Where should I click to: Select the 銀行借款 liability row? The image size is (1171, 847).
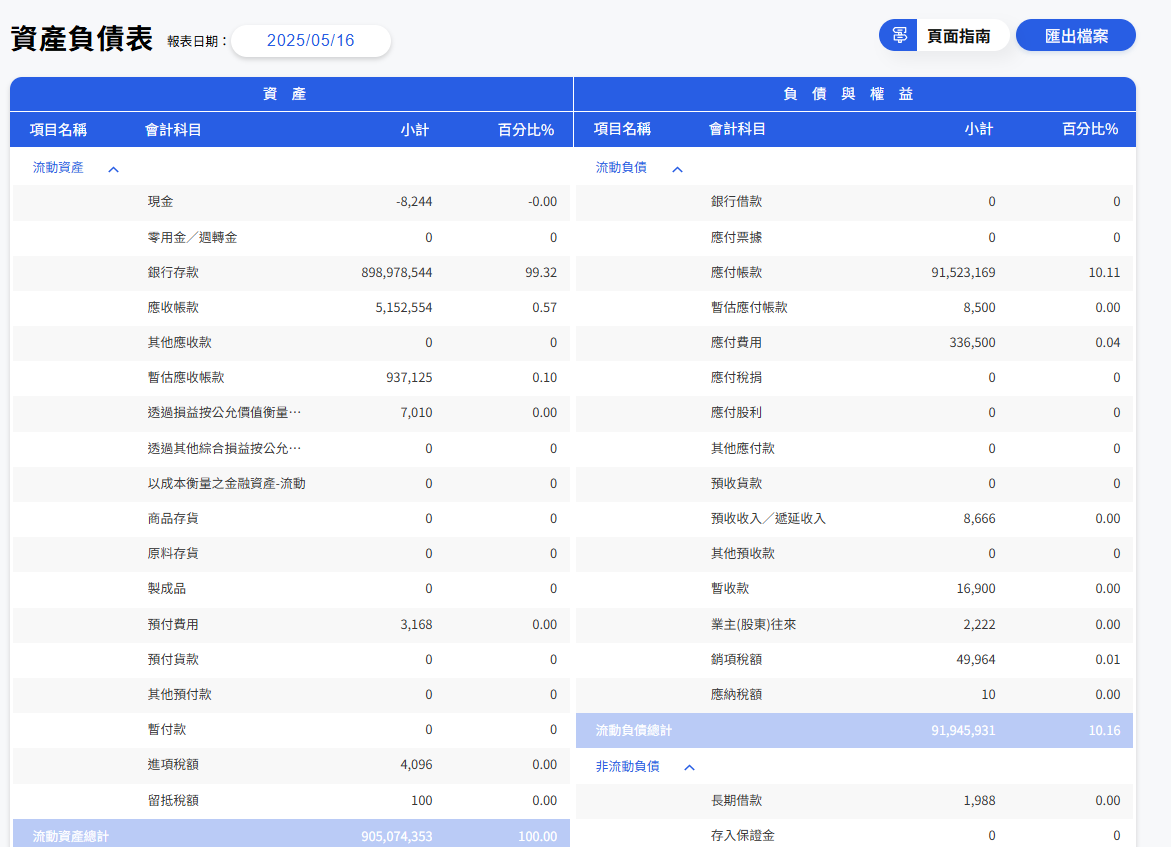point(854,202)
